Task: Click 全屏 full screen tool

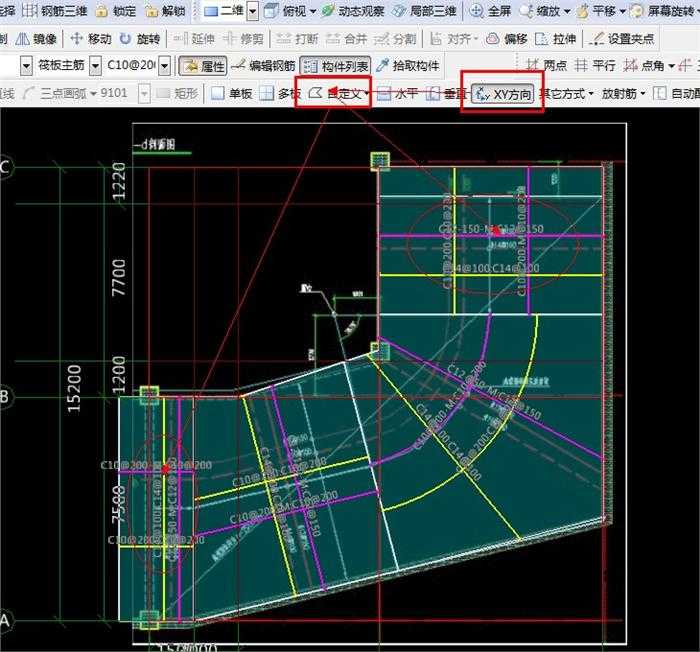Action: pyautogui.click(x=490, y=10)
